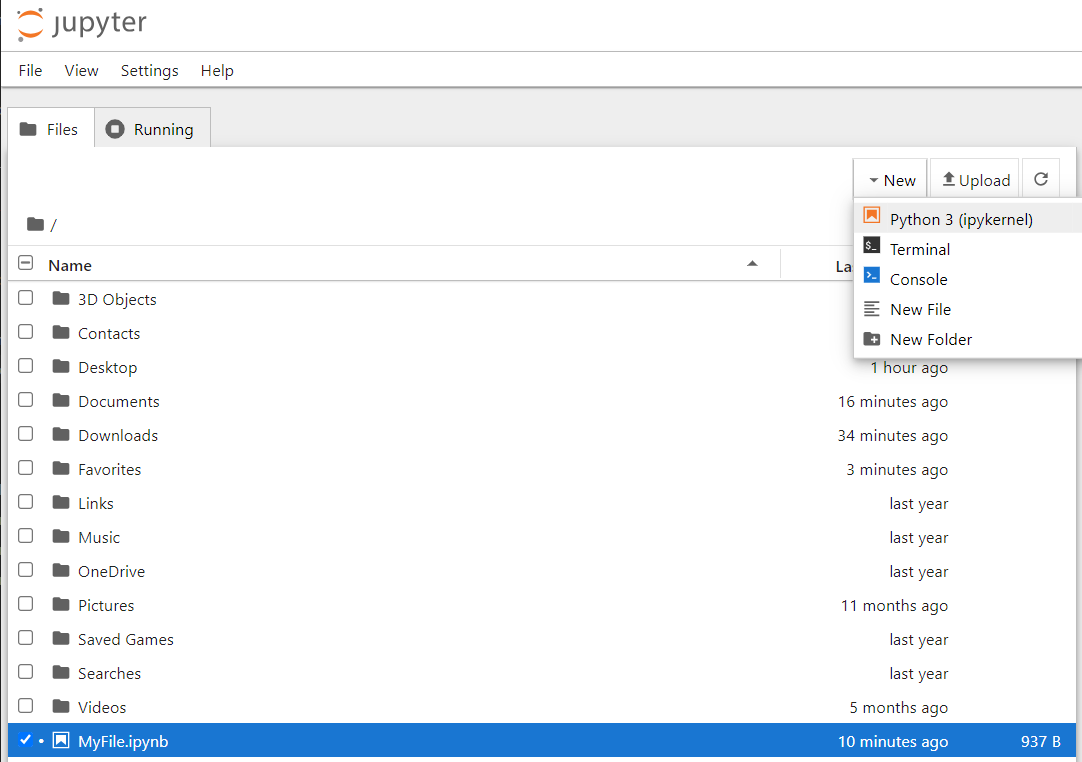
Task: Open the Pictures folder name
Action: 106,605
